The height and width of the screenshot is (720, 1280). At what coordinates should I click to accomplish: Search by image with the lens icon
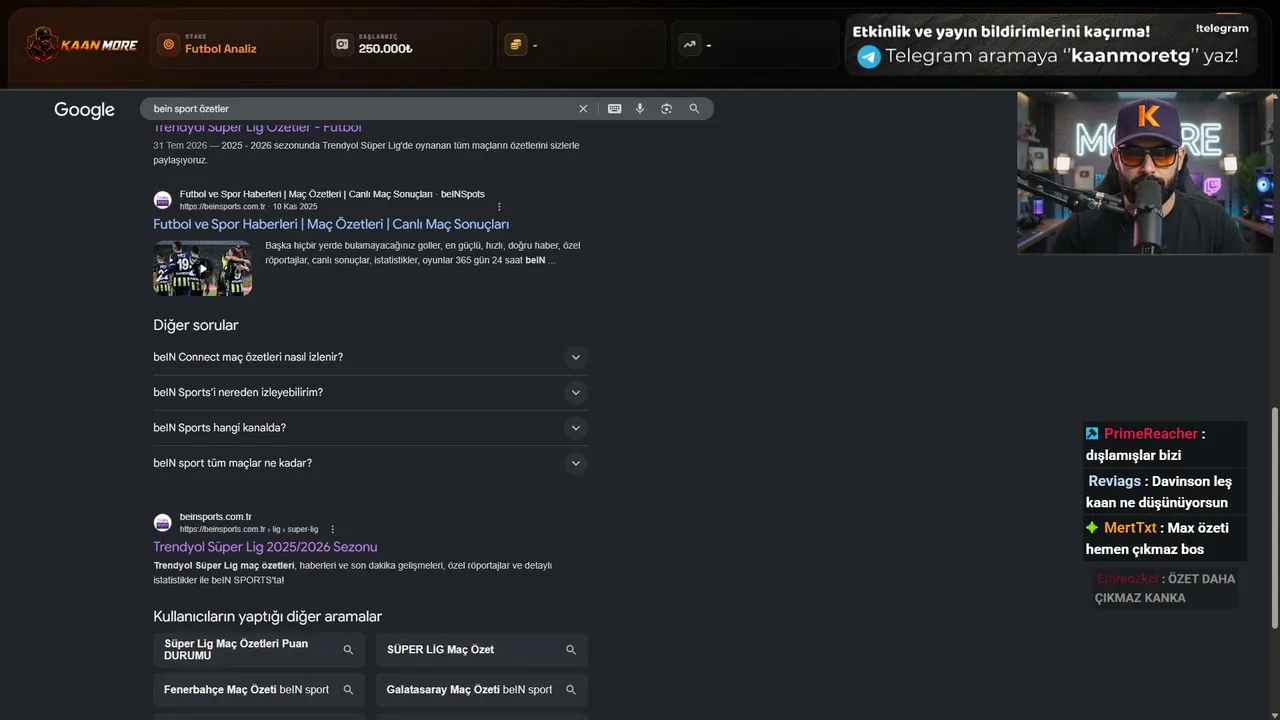666,109
